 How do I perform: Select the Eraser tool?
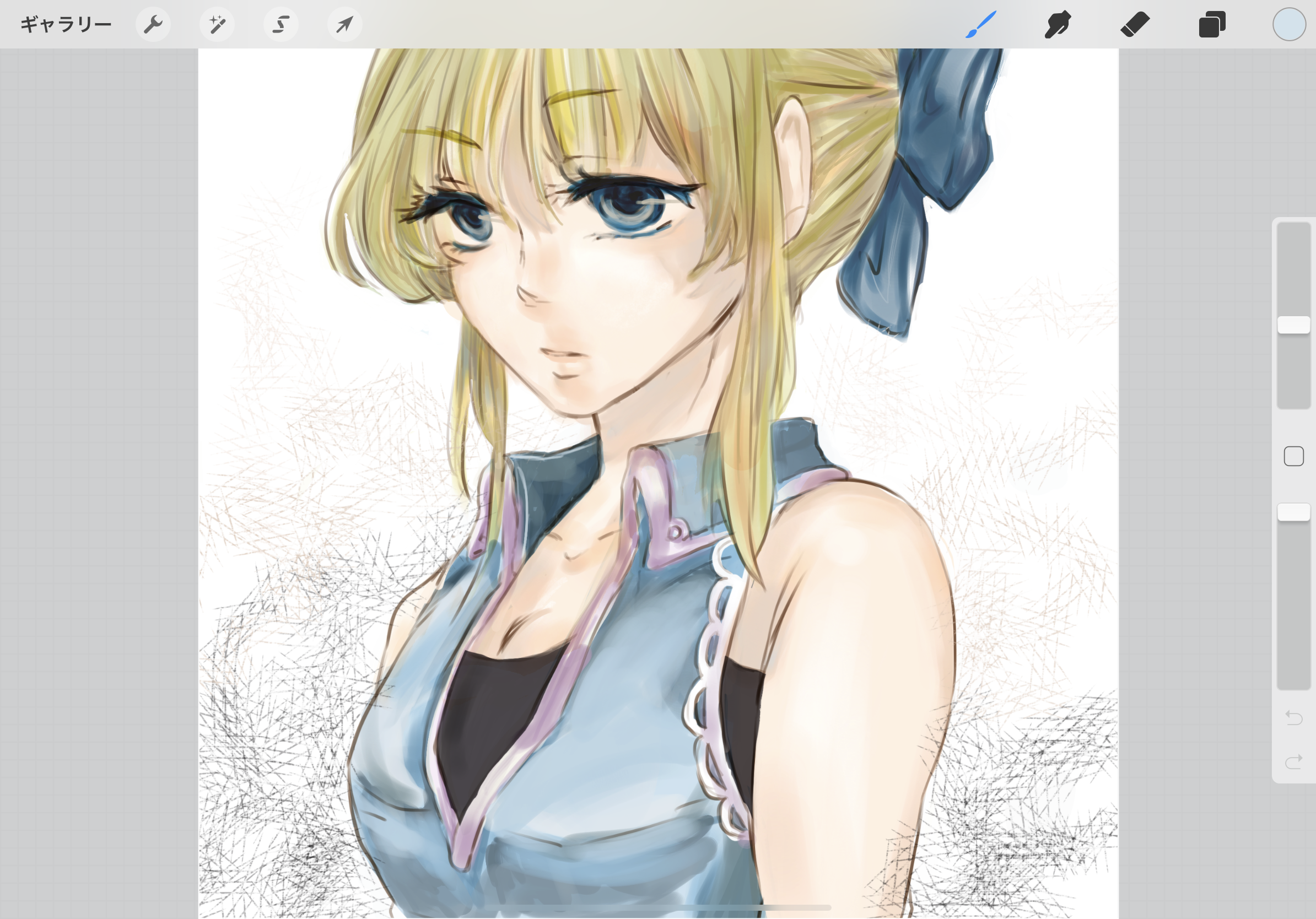pos(1135,25)
